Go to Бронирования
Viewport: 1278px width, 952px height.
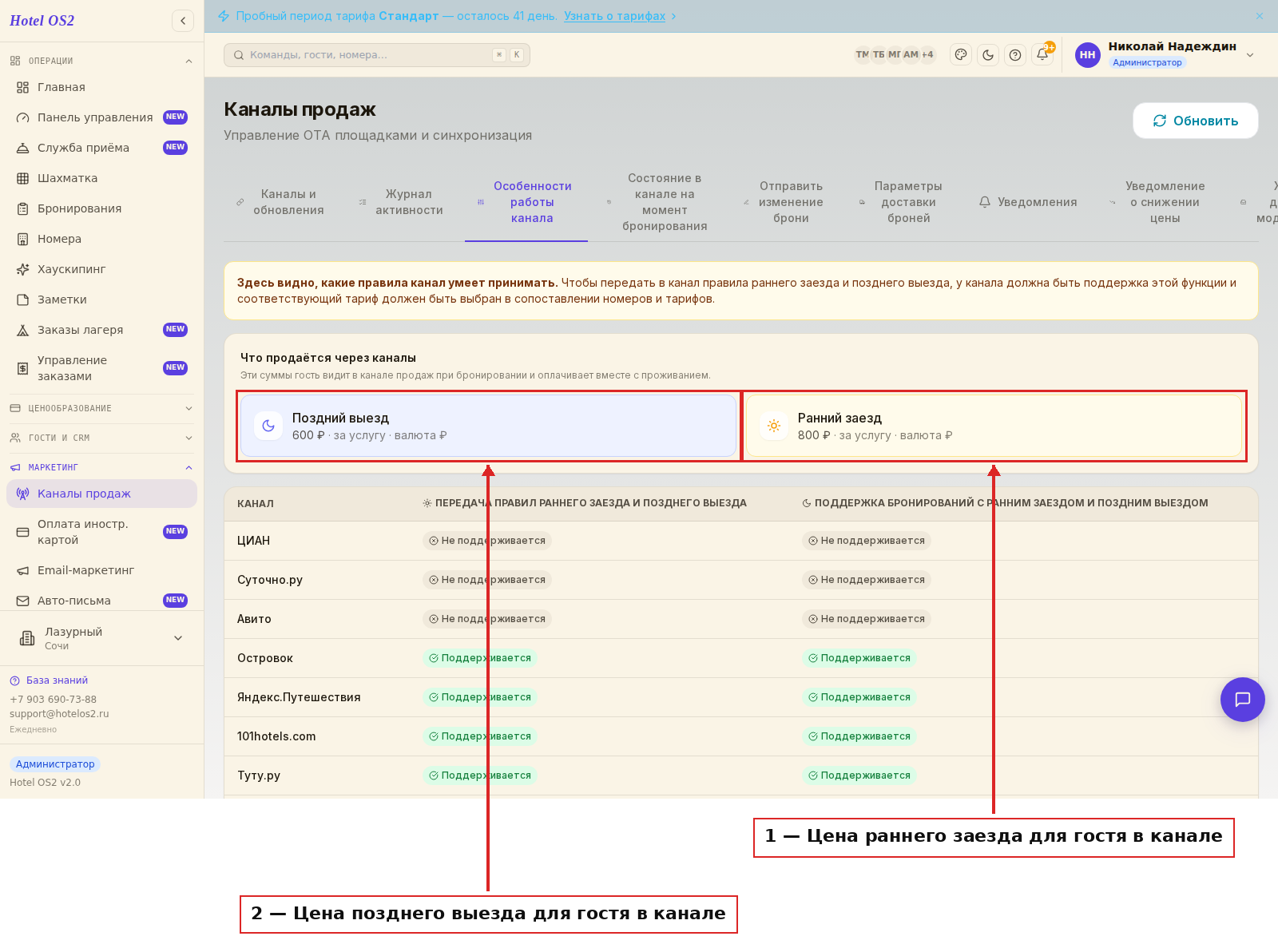pos(101,208)
